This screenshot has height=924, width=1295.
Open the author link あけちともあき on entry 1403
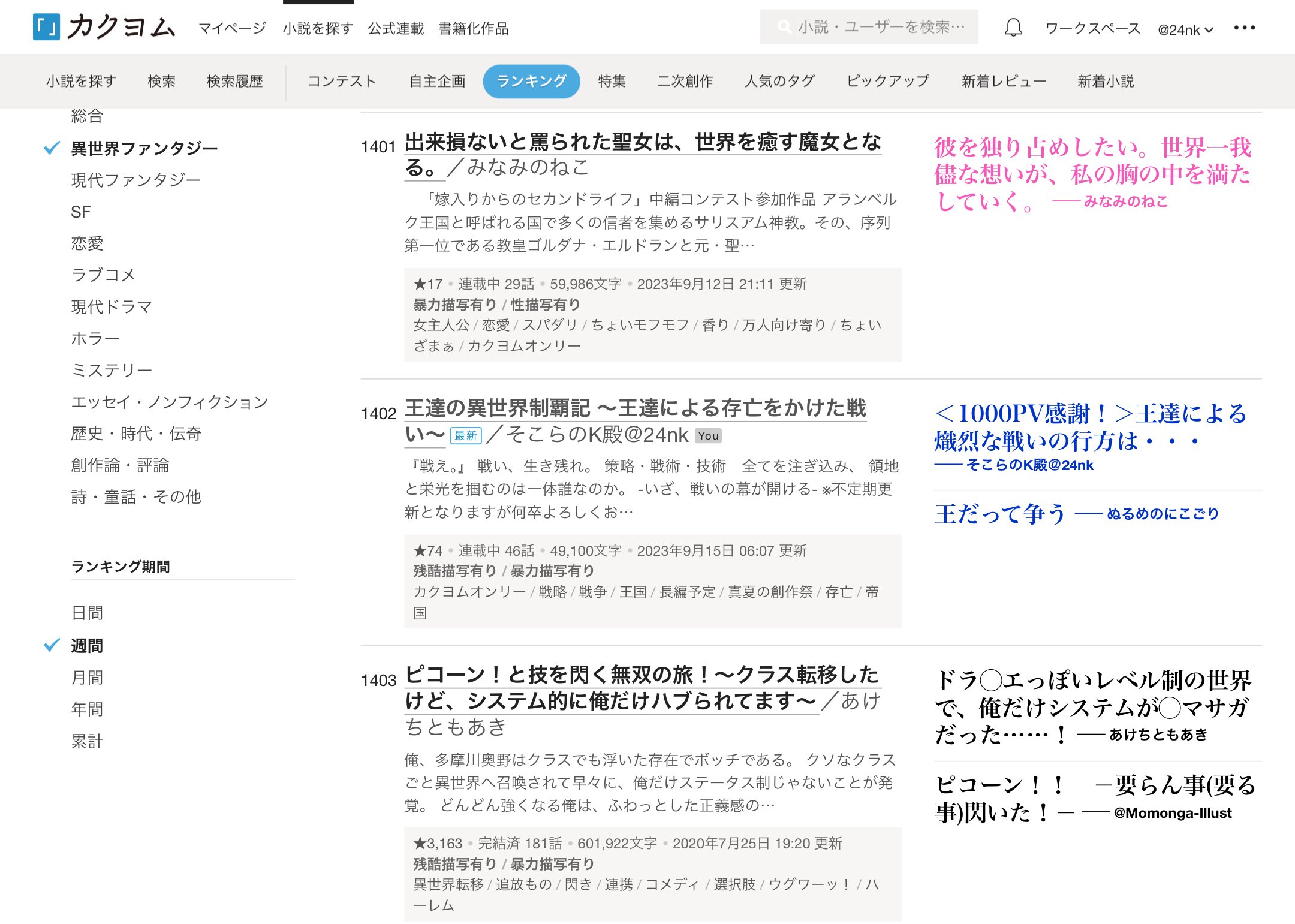coord(456,726)
